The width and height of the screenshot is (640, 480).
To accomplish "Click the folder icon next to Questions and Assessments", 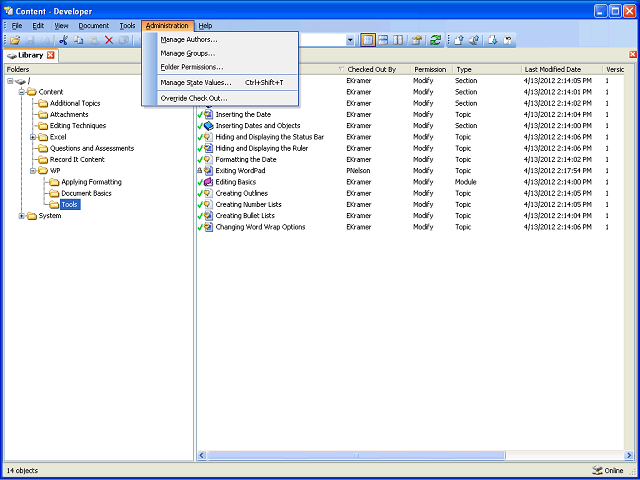I will click(x=43, y=148).
